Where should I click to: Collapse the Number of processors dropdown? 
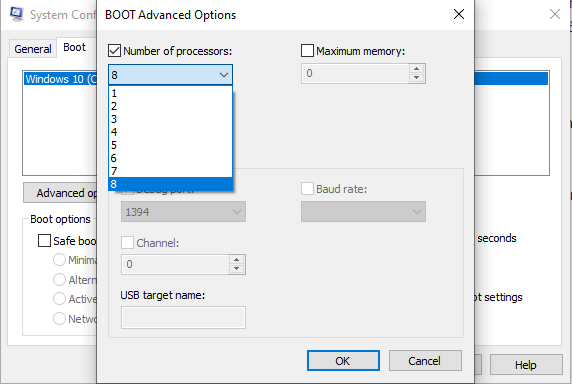[x=224, y=75]
